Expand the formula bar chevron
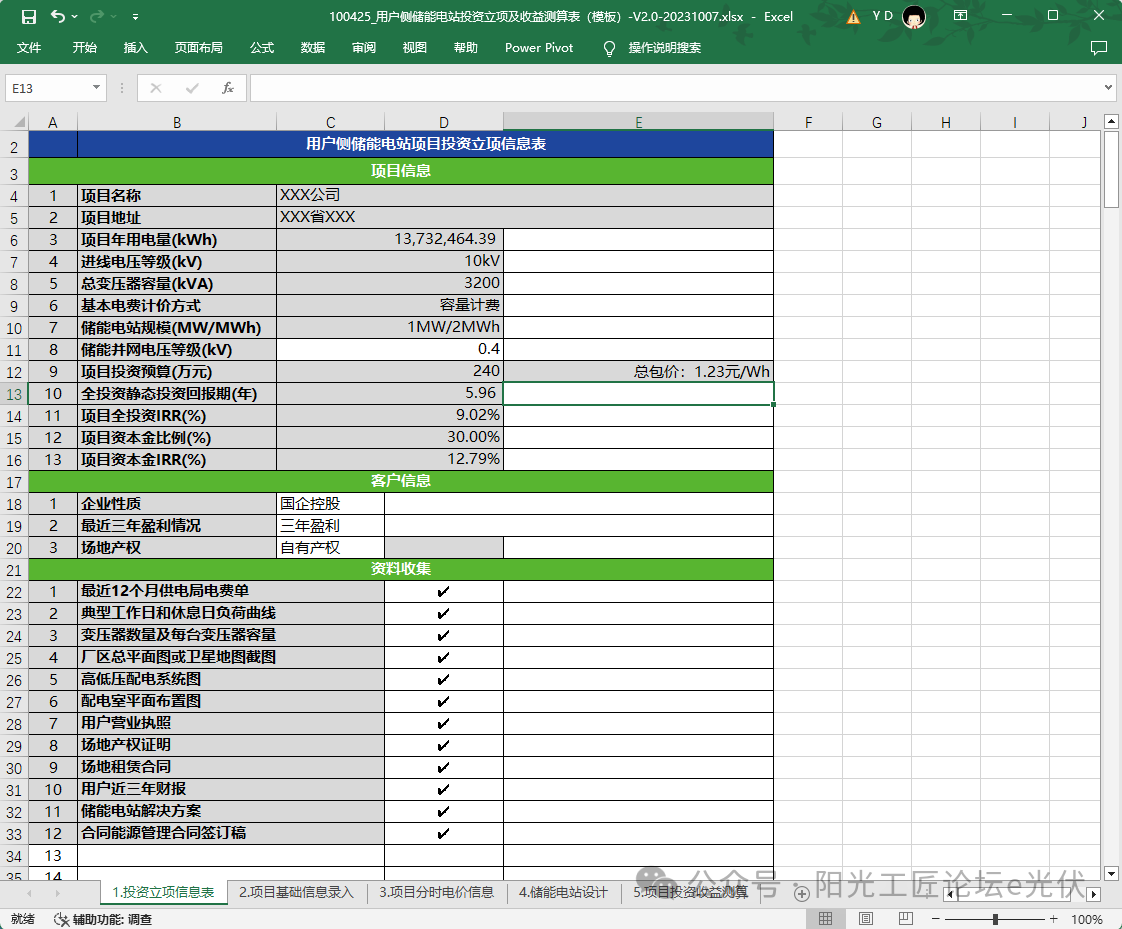 (1107, 88)
